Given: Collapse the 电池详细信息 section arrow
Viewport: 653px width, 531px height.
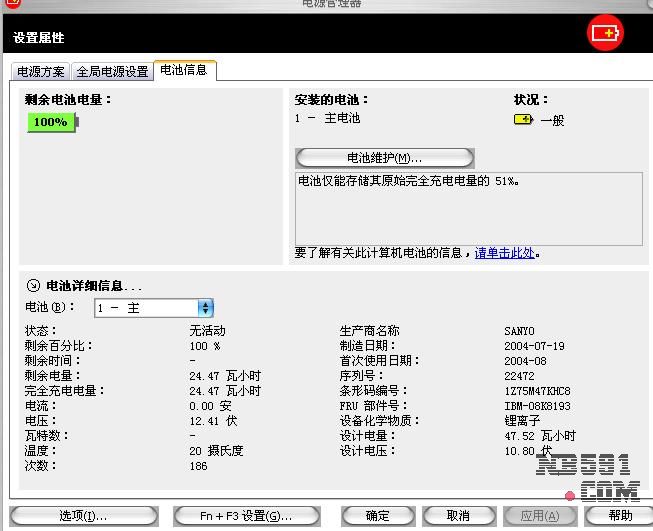Looking at the screenshot, I should point(33,285).
